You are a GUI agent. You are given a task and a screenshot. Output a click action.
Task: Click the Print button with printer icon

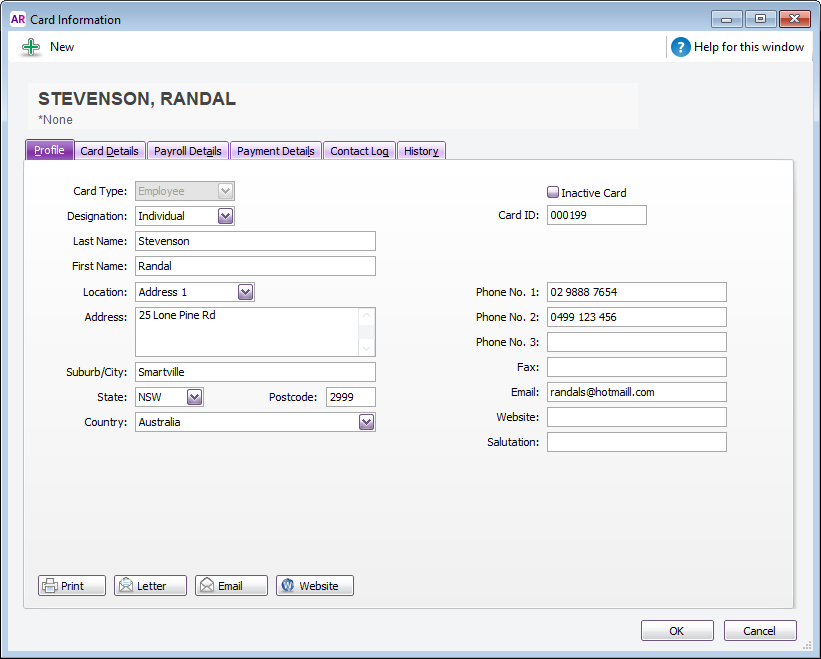coord(72,586)
